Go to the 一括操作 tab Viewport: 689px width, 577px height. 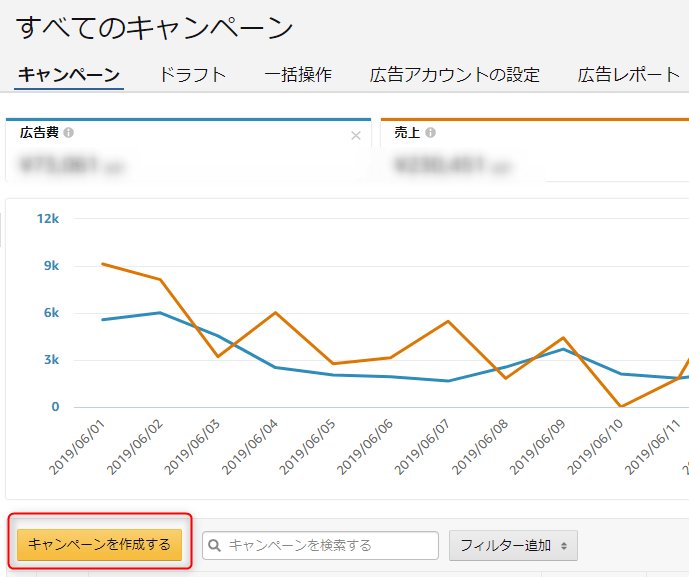[x=298, y=75]
